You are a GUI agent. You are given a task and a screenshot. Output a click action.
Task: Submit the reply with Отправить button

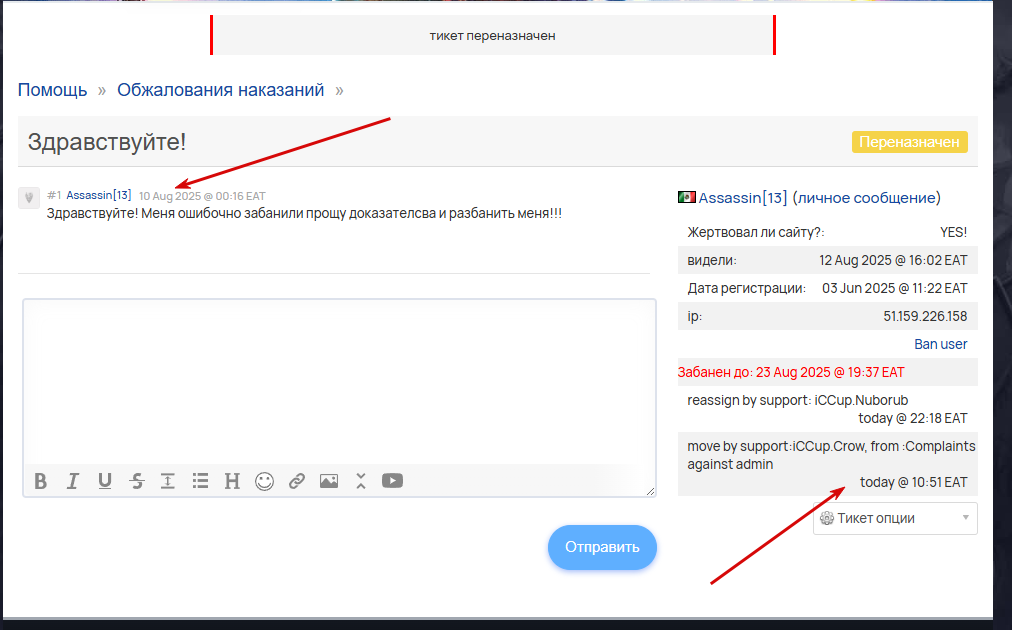[x=602, y=547]
